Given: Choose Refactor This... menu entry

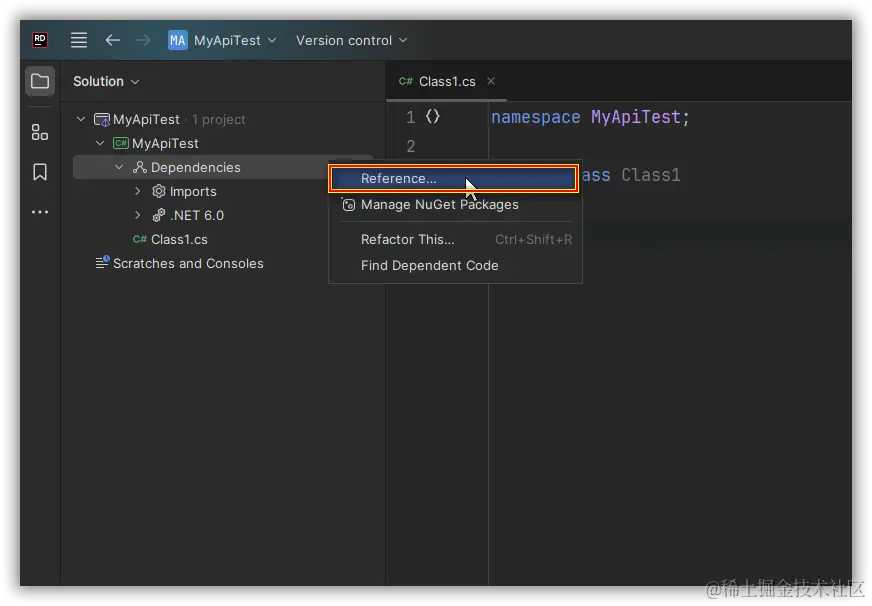Looking at the screenshot, I should click(455, 239).
